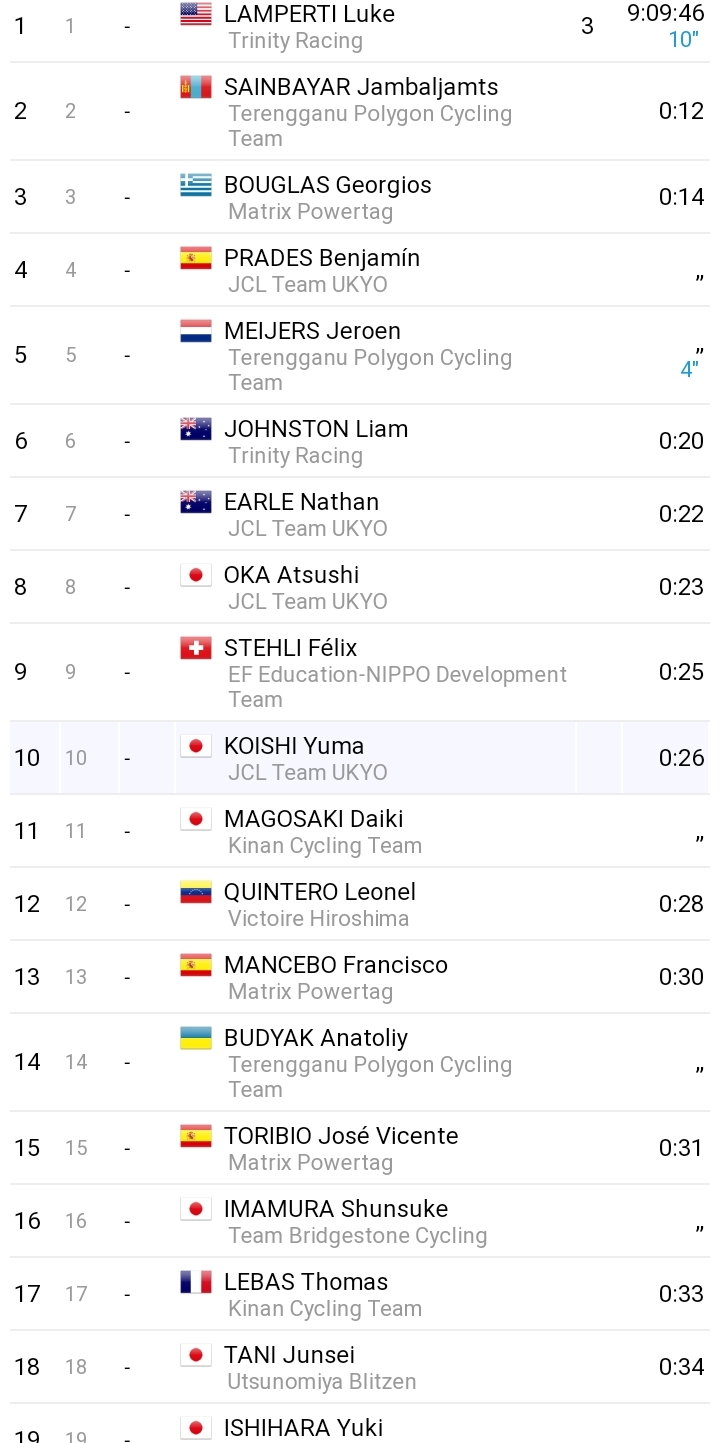This screenshot has width=720, height=1443.
Task: Click the Mongolia flag beside Sainbayar
Action: click(196, 87)
